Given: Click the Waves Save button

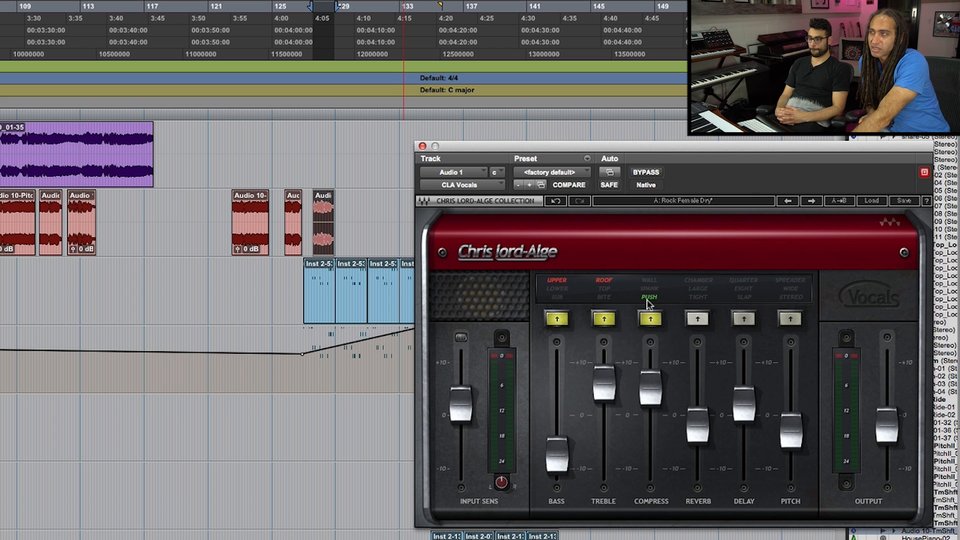Looking at the screenshot, I should click(x=904, y=201).
